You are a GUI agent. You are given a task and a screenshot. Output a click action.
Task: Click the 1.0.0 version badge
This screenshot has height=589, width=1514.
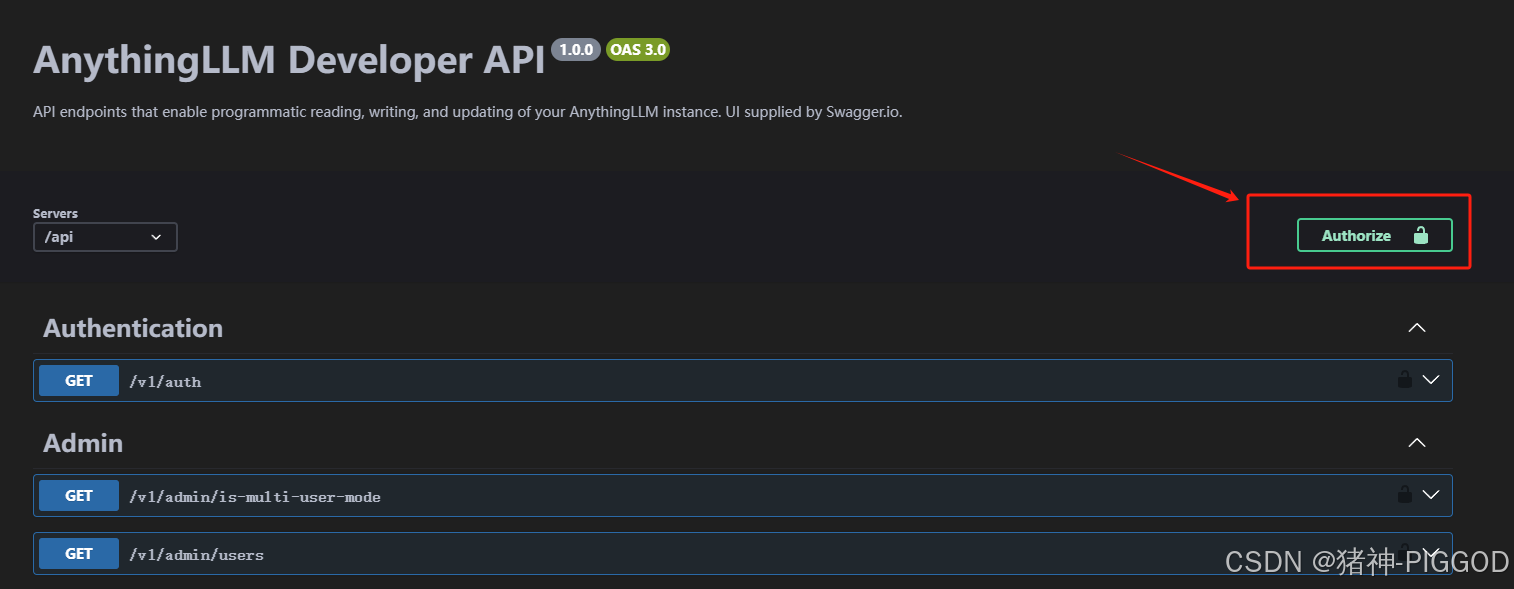coord(576,49)
